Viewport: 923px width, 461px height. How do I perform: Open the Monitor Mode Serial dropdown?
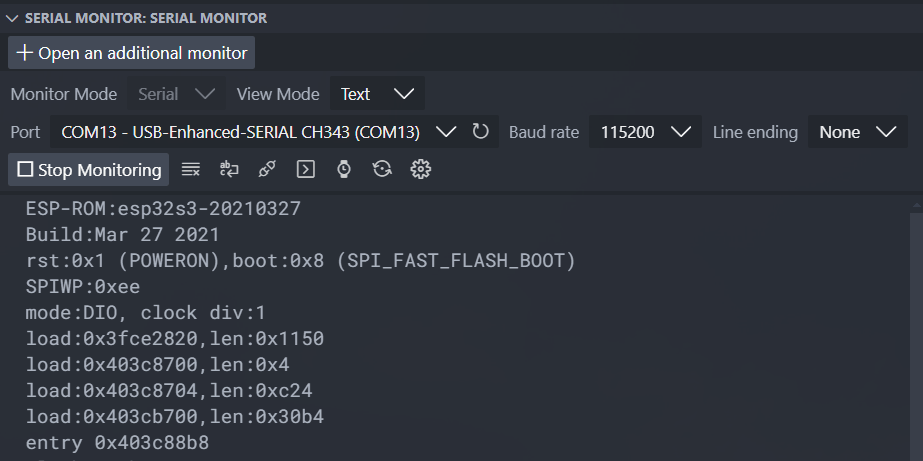177,94
